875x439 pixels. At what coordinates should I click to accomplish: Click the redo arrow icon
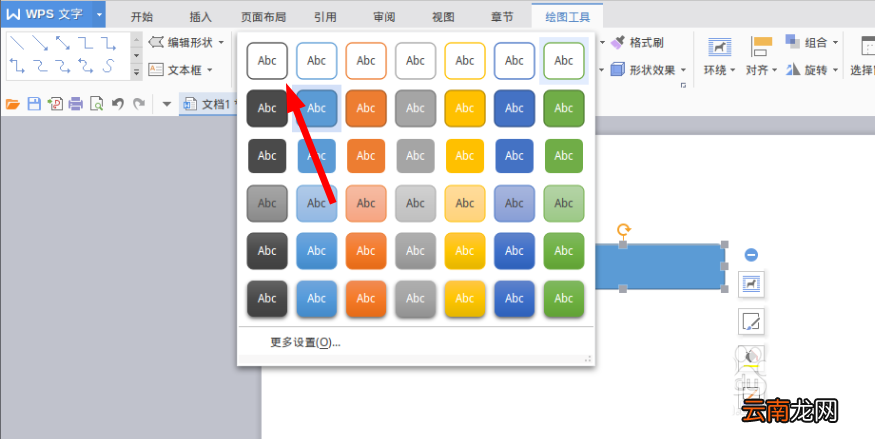139,104
